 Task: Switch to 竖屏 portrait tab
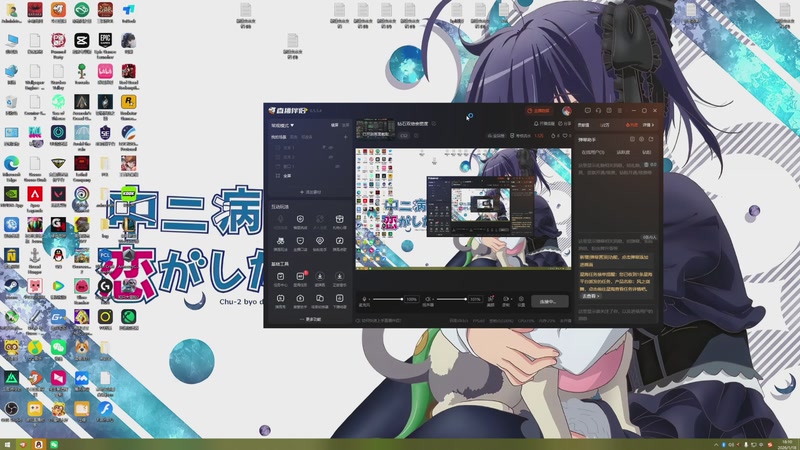coord(345,125)
